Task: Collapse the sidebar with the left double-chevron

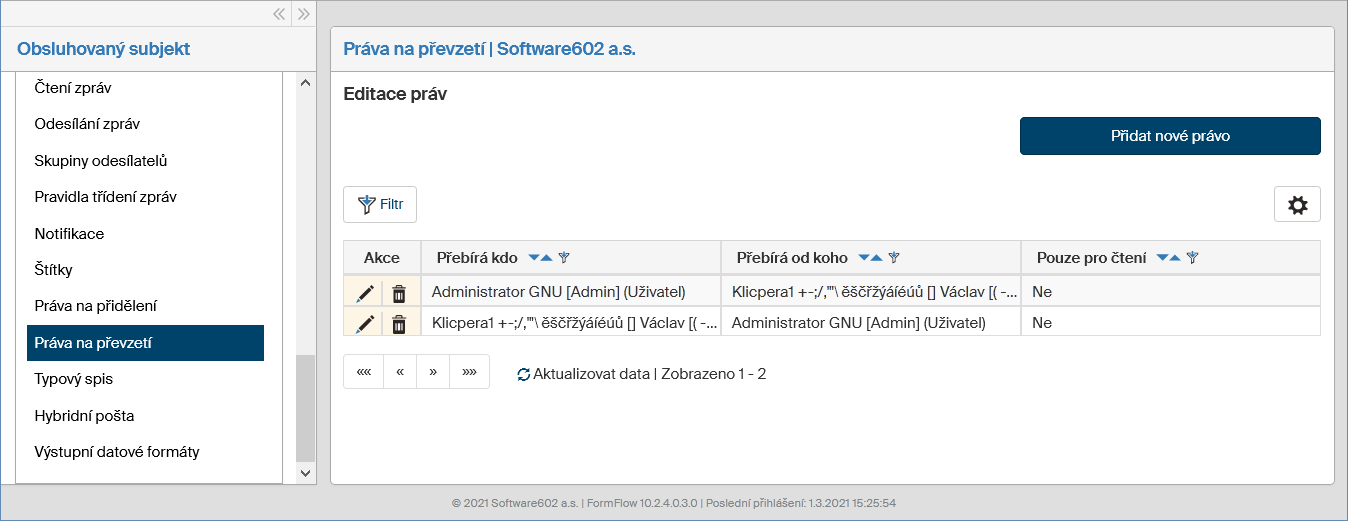Action: point(280,14)
